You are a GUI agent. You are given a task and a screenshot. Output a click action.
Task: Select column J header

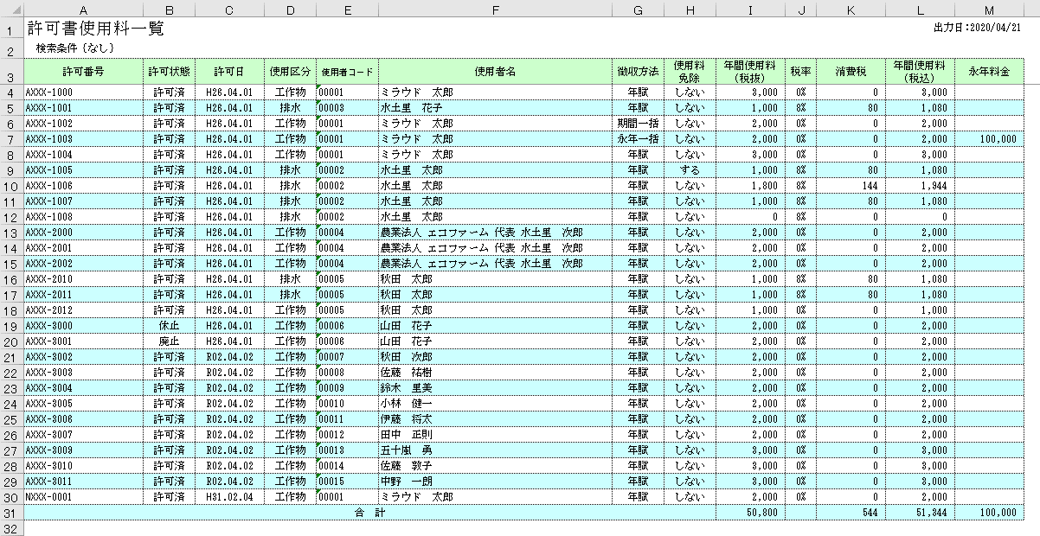[801, 9]
